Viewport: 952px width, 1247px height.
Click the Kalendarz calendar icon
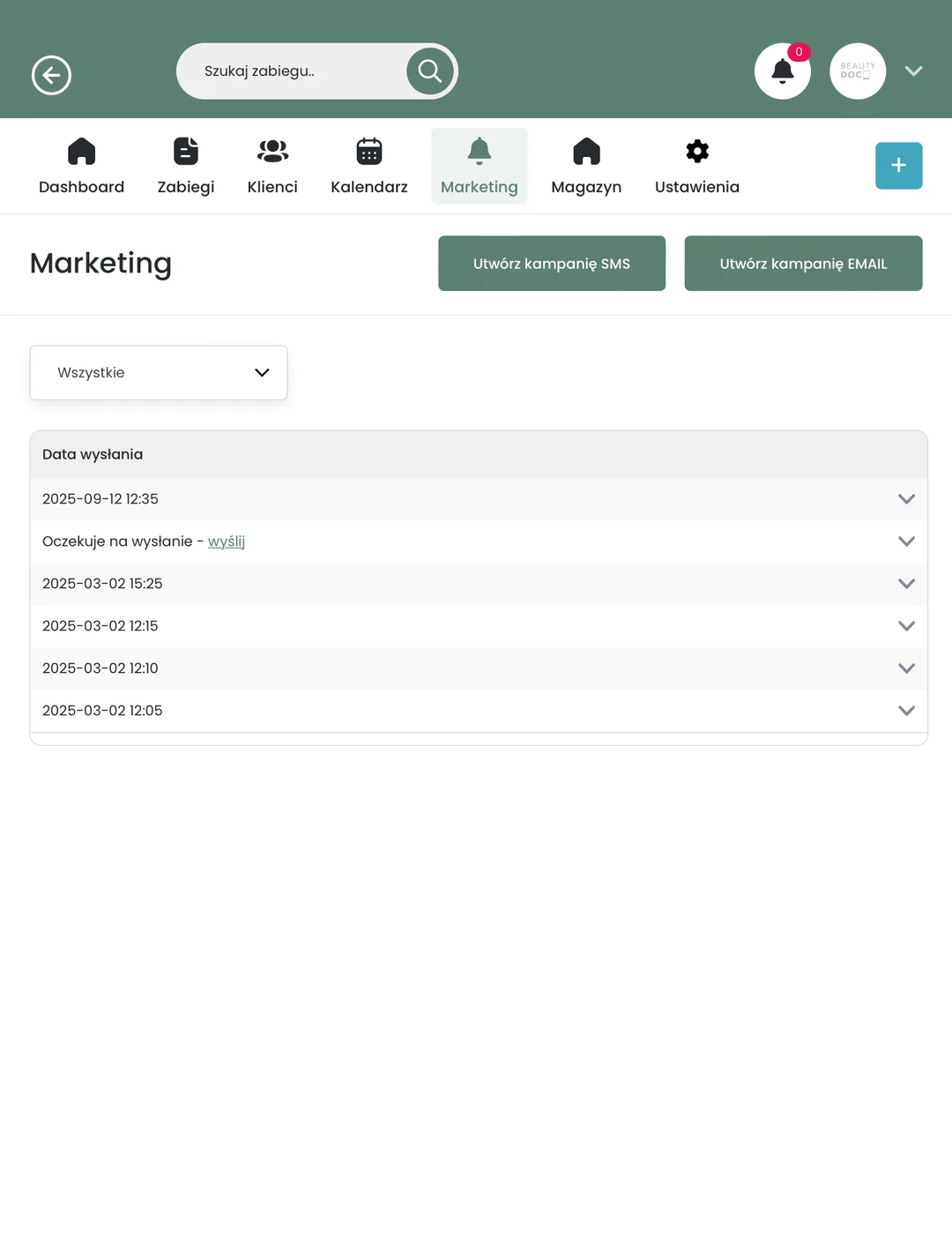coord(369,152)
